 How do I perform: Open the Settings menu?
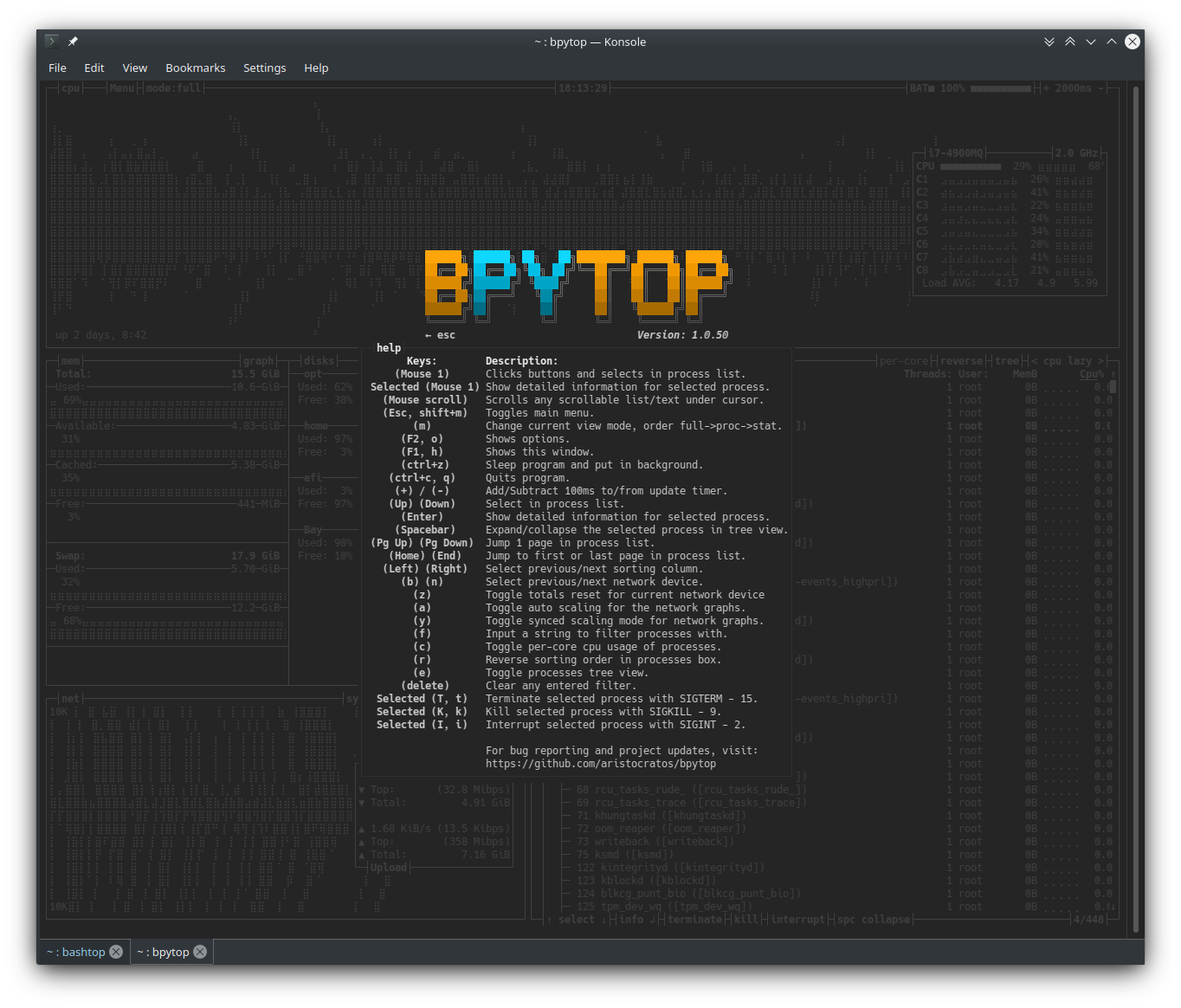(264, 68)
